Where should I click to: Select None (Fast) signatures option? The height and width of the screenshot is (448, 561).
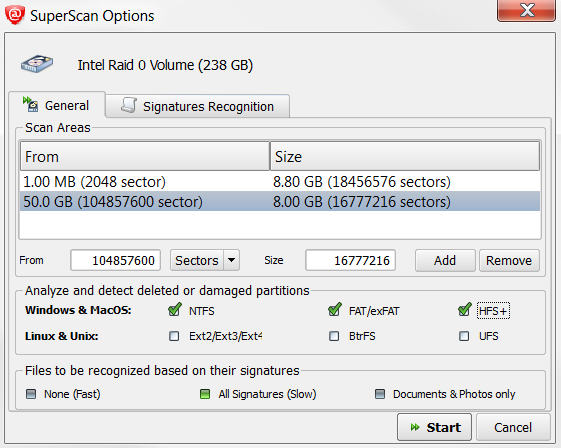31,394
